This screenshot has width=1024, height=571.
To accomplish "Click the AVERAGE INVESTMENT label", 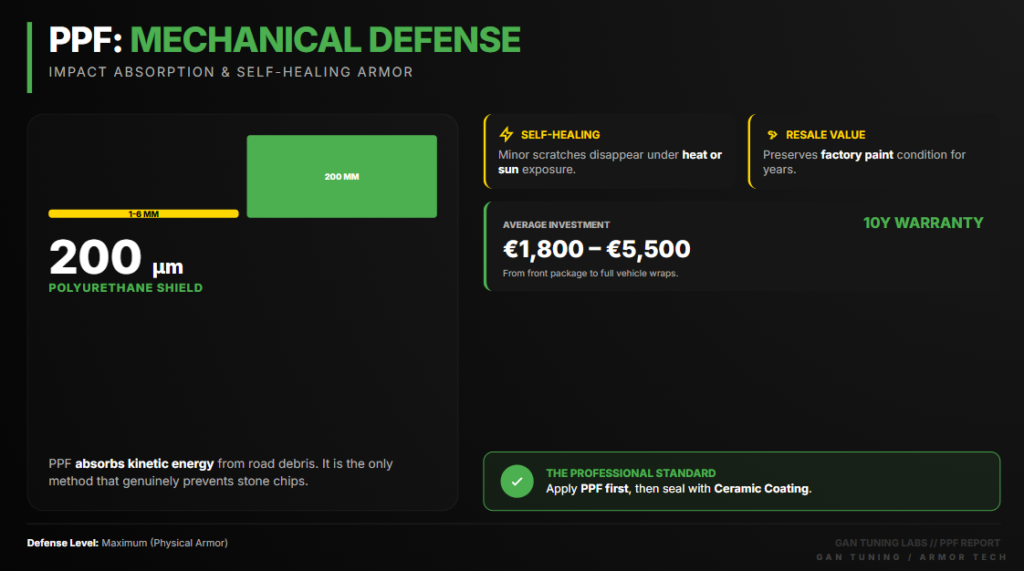I will coord(556,225).
